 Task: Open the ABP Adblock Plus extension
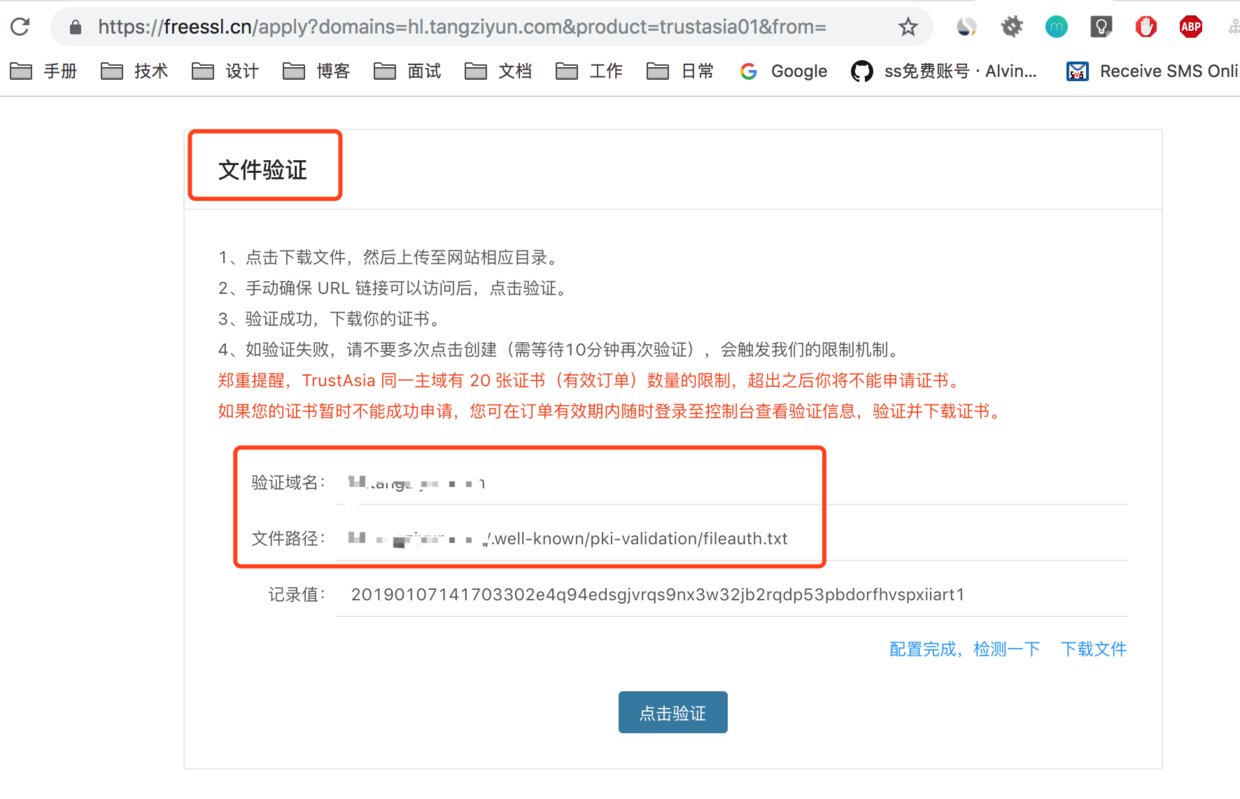1190,26
